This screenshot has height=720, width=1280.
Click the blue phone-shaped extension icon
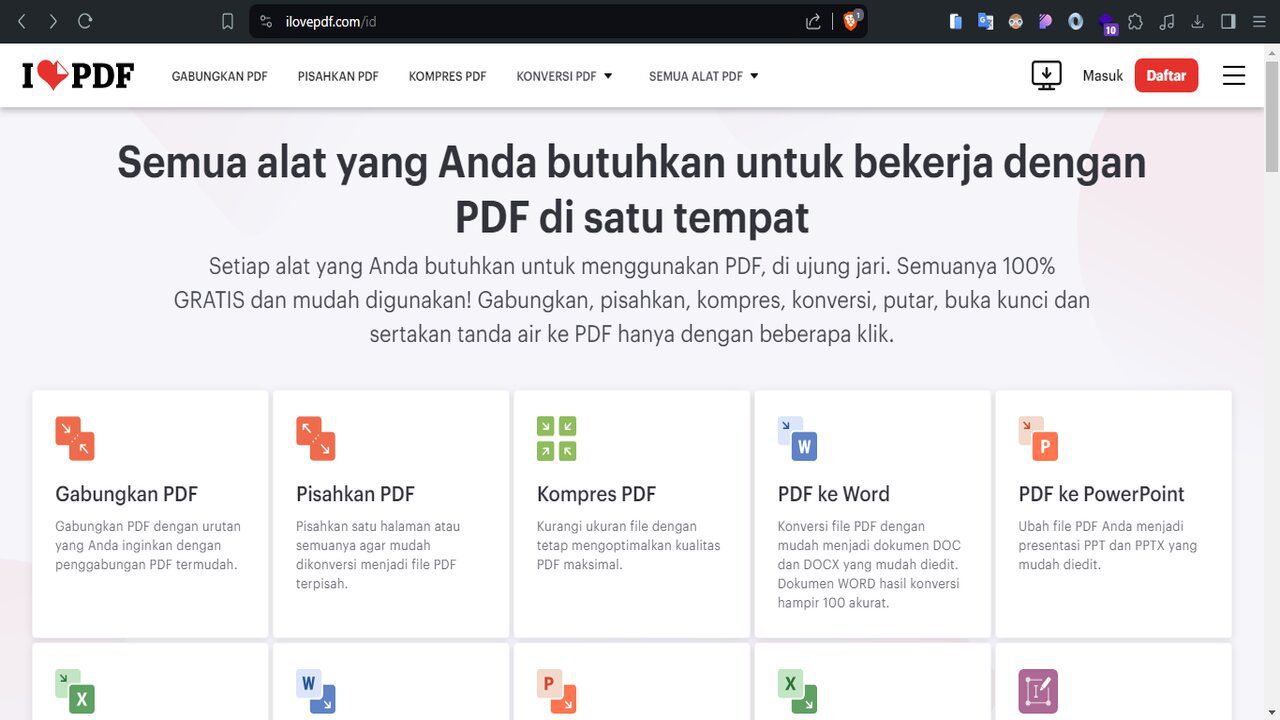pyautogui.click(x=956, y=21)
